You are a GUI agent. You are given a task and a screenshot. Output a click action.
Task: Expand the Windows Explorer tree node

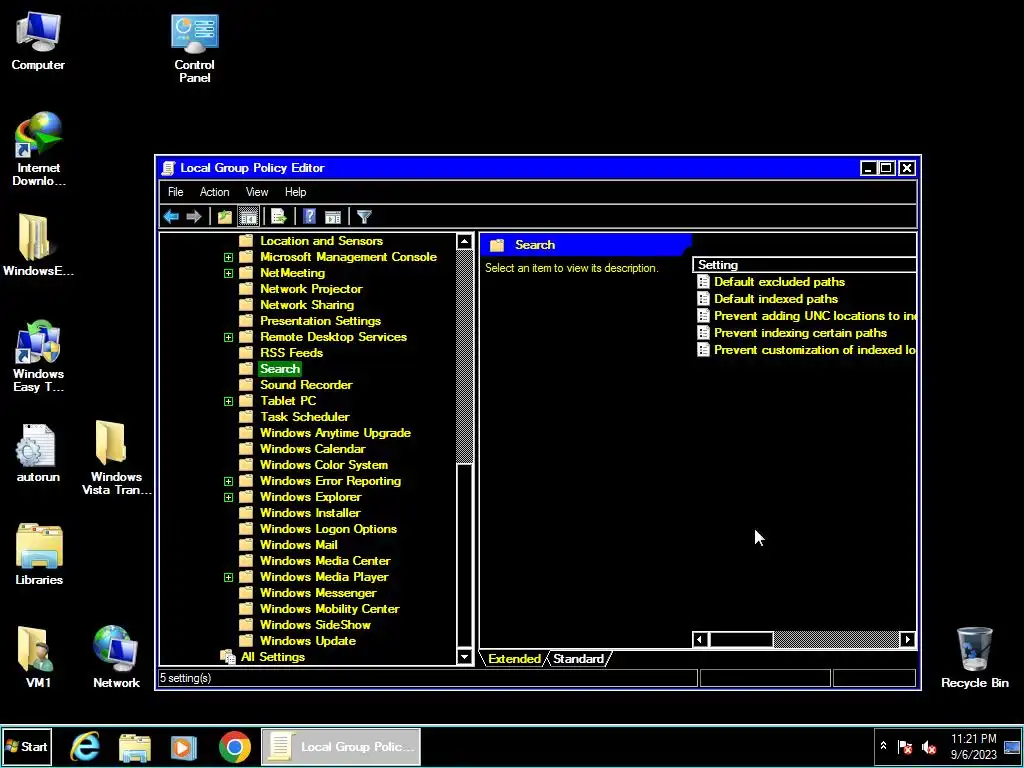[228, 497]
